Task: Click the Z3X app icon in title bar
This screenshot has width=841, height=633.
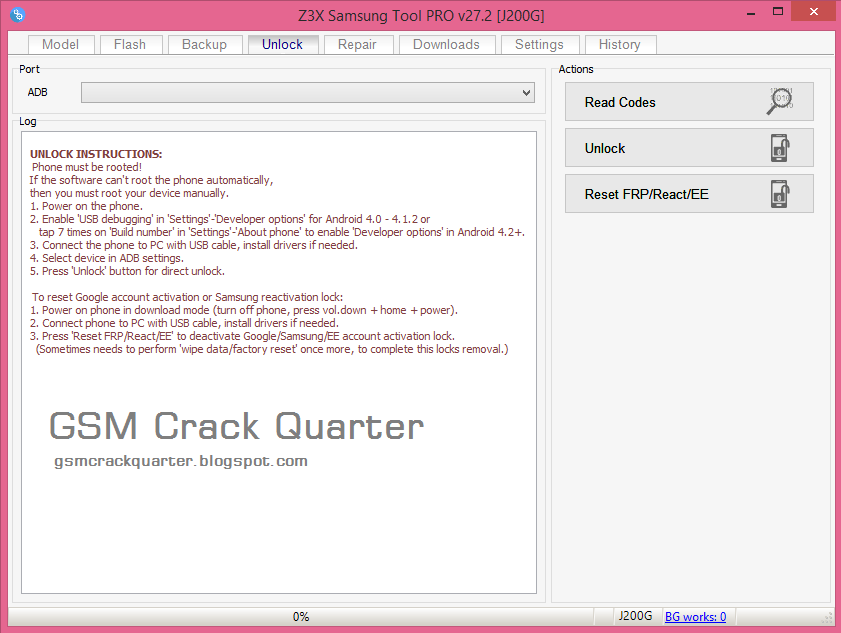Action: point(18,14)
